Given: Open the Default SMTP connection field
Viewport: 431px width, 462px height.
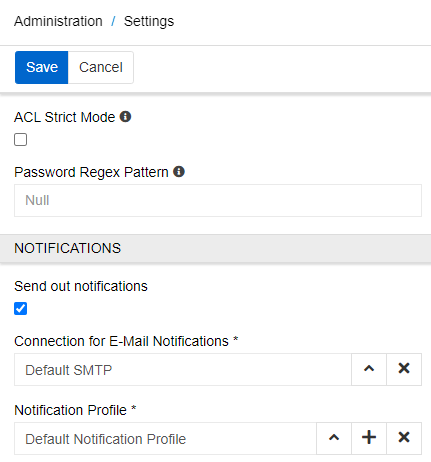Looking at the screenshot, I should pyautogui.click(x=183, y=369).
